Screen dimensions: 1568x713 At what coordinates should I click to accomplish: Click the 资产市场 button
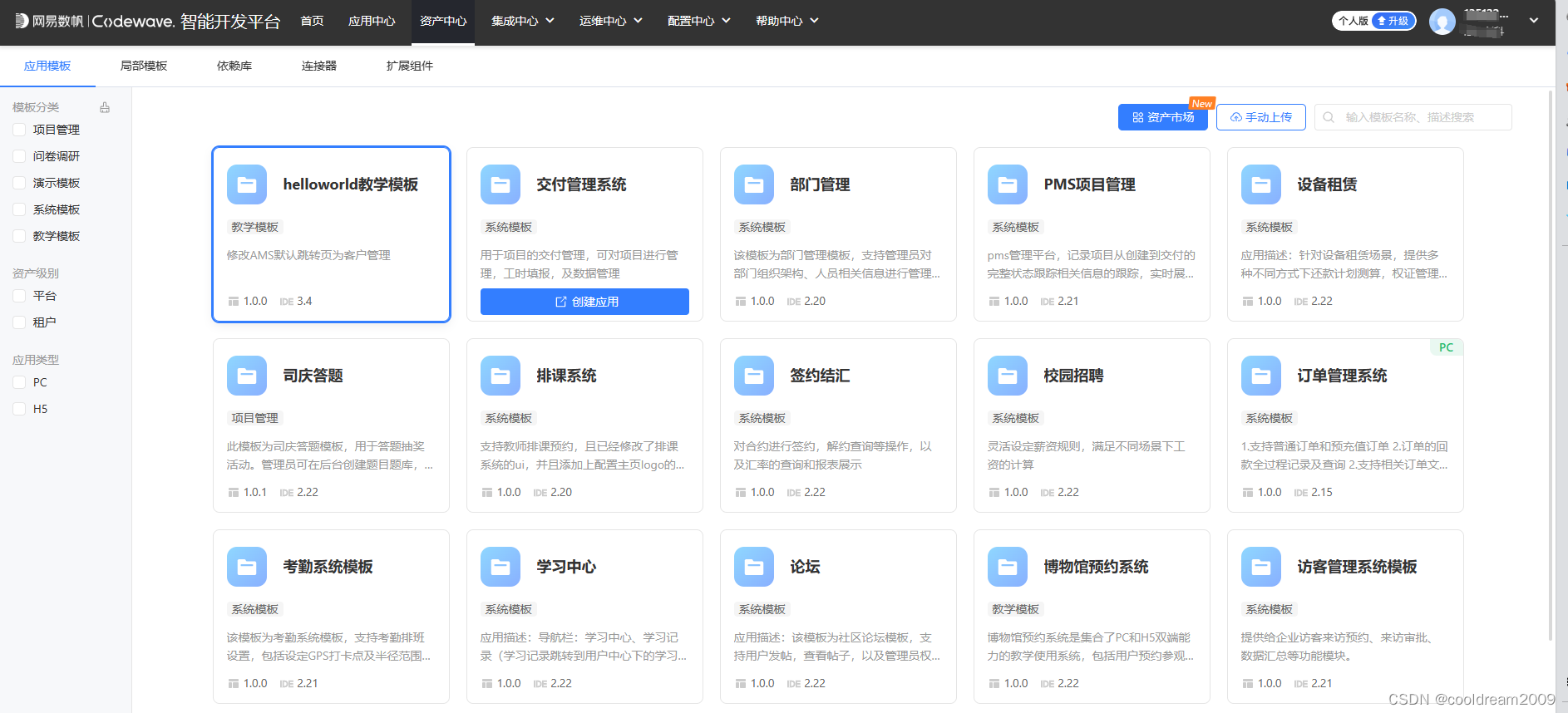1163,117
